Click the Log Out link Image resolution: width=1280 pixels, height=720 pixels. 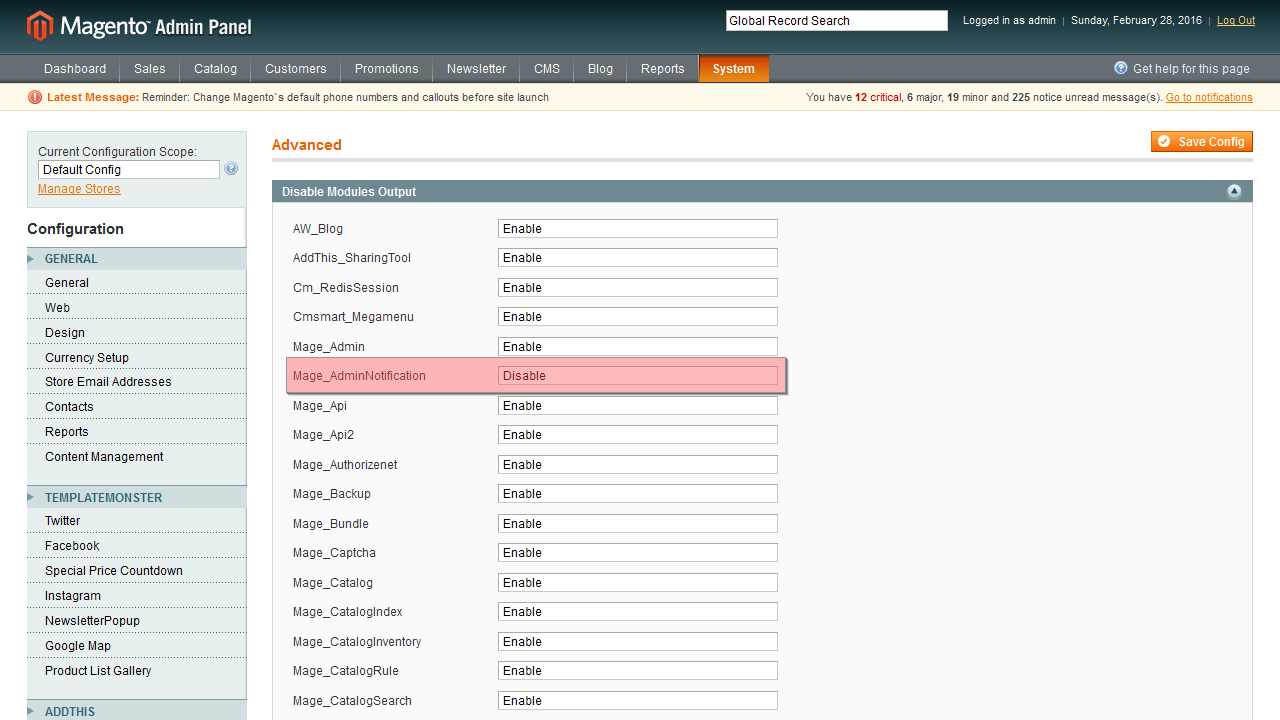coord(1236,21)
